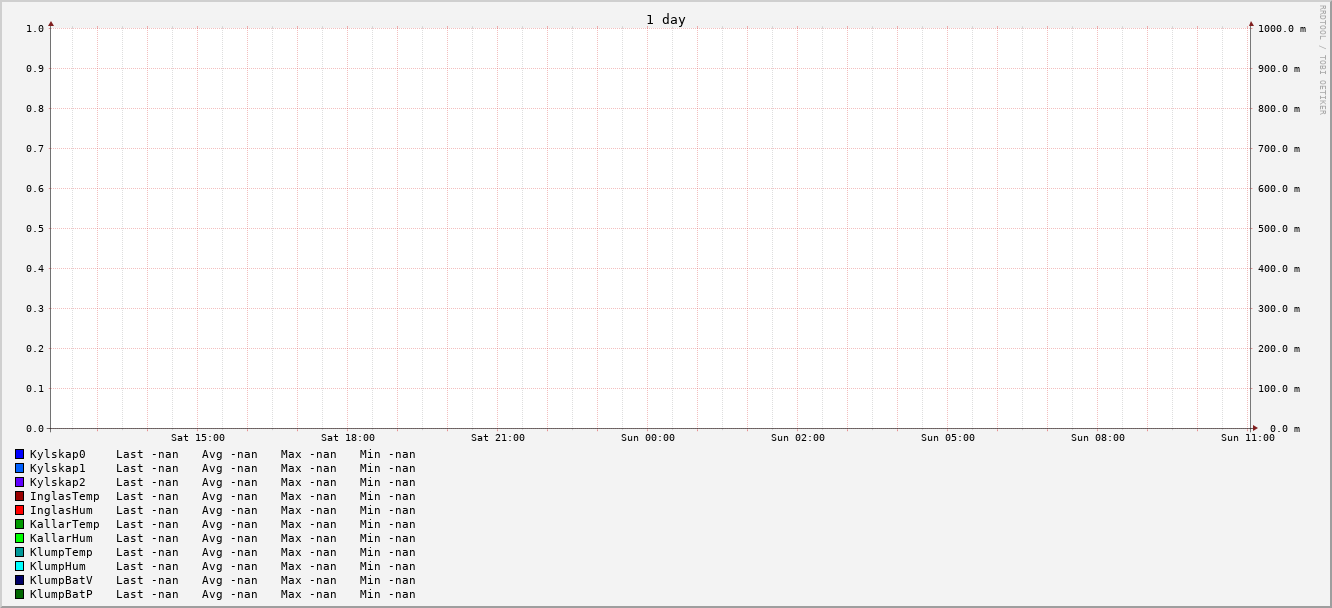Image resolution: width=1332 pixels, height=608 pixels.
Task: Click the KlumpBatP legend label text
Action: pos(61,594)
